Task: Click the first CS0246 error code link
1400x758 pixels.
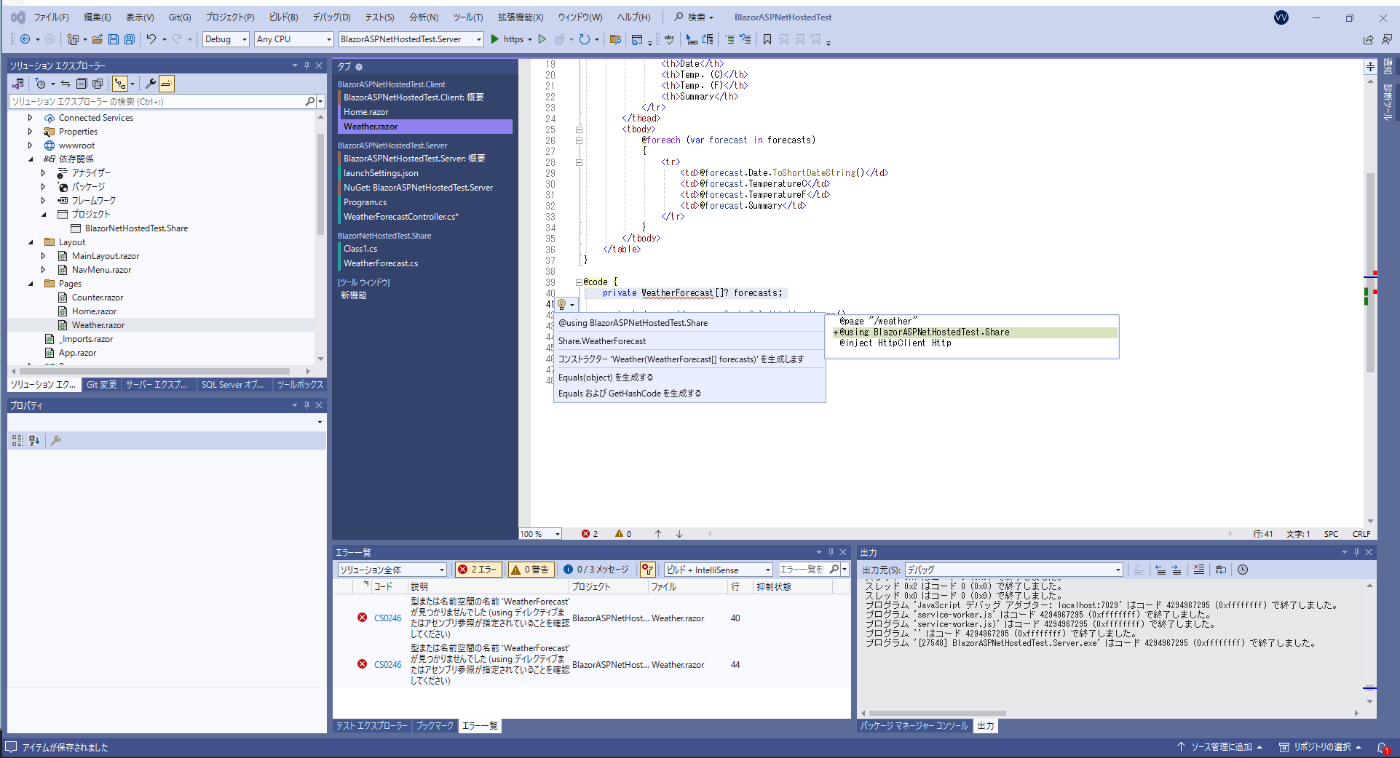Action: (388, 618)
